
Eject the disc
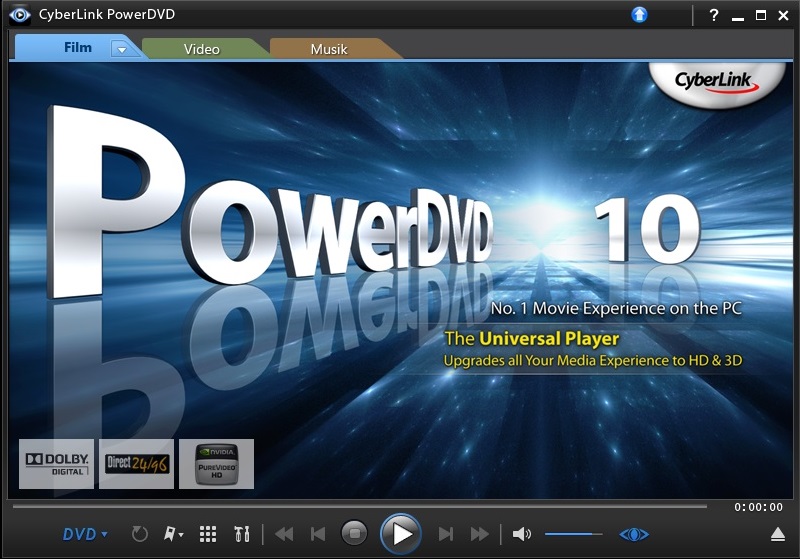(x=778, y=534)
